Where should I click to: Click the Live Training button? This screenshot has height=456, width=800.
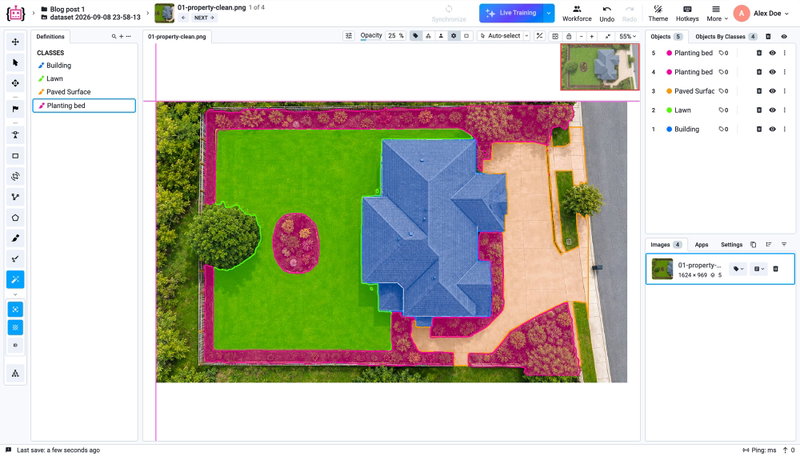click(x=512, y=13)
